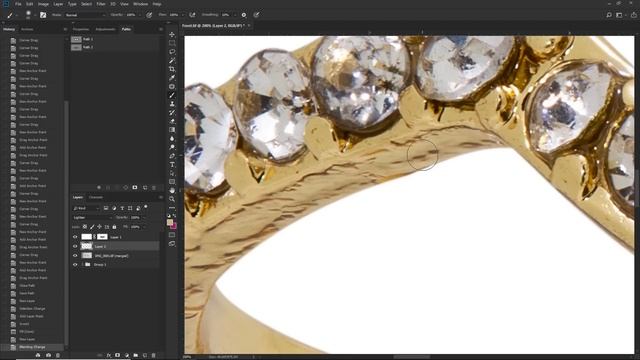Open the layer filter Kind dropdown
This screenshot has width=640, height=360.
click(x=86, y=208)
